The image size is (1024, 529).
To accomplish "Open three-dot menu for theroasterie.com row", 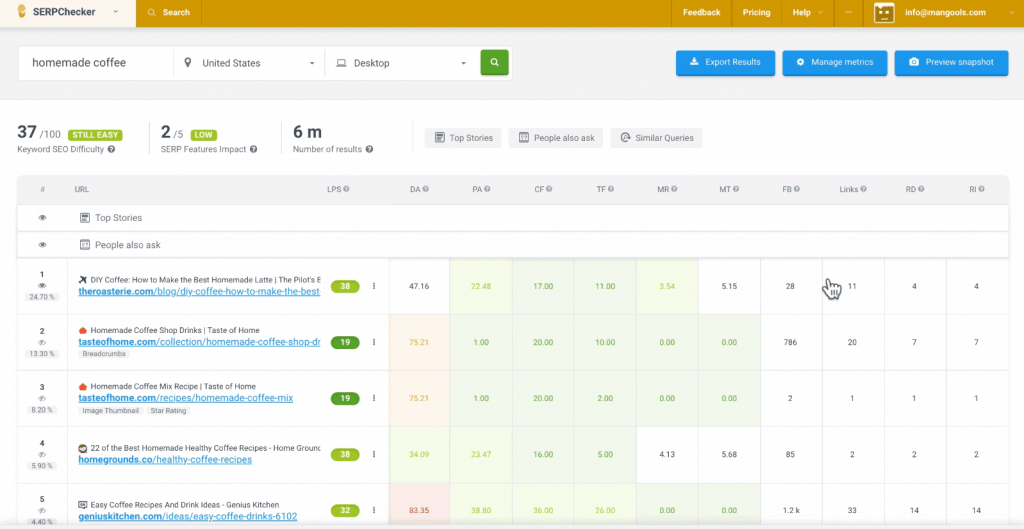I will tap(374, 286).
